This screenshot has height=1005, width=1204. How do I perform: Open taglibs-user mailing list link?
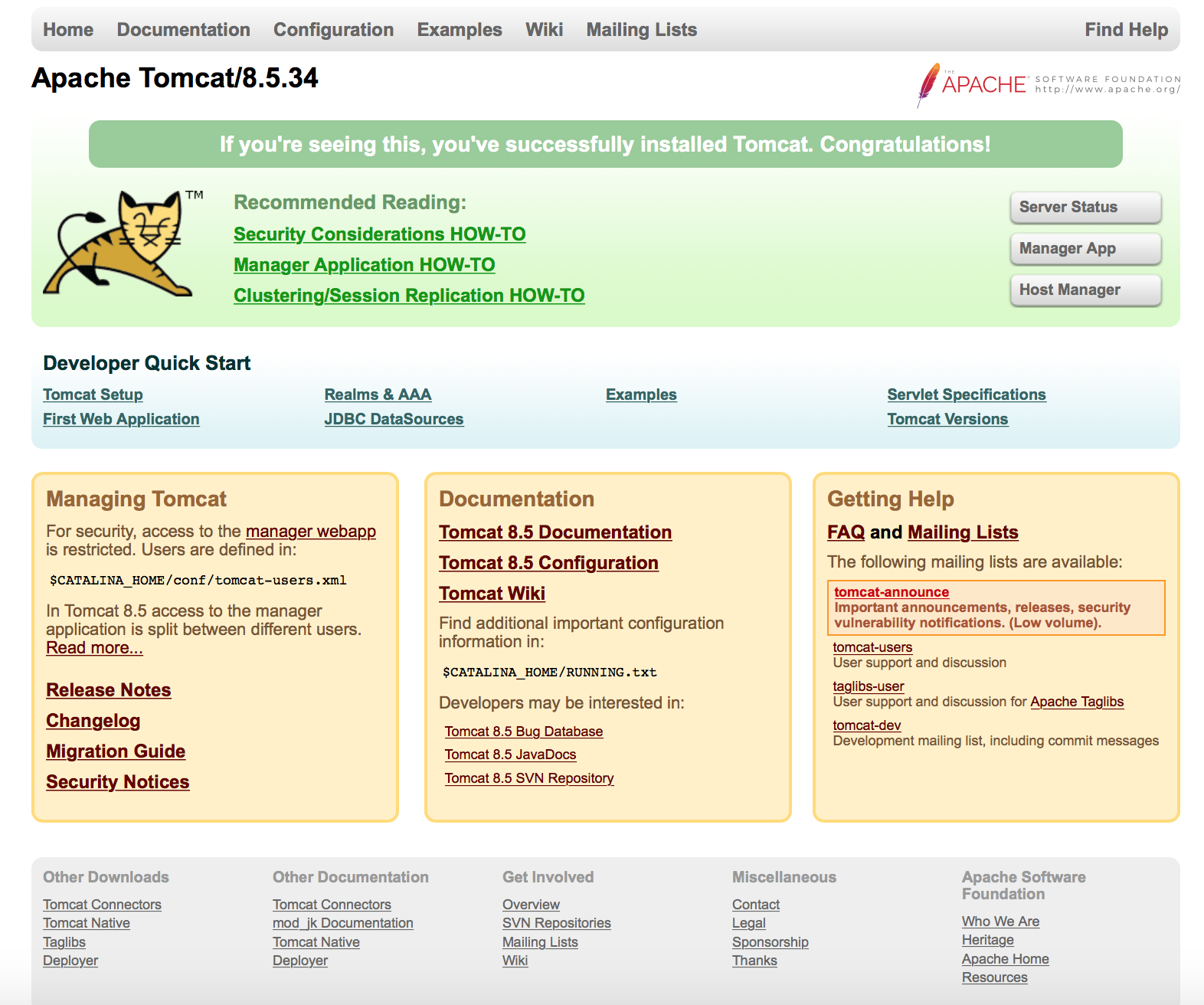(x=869, y=686)
